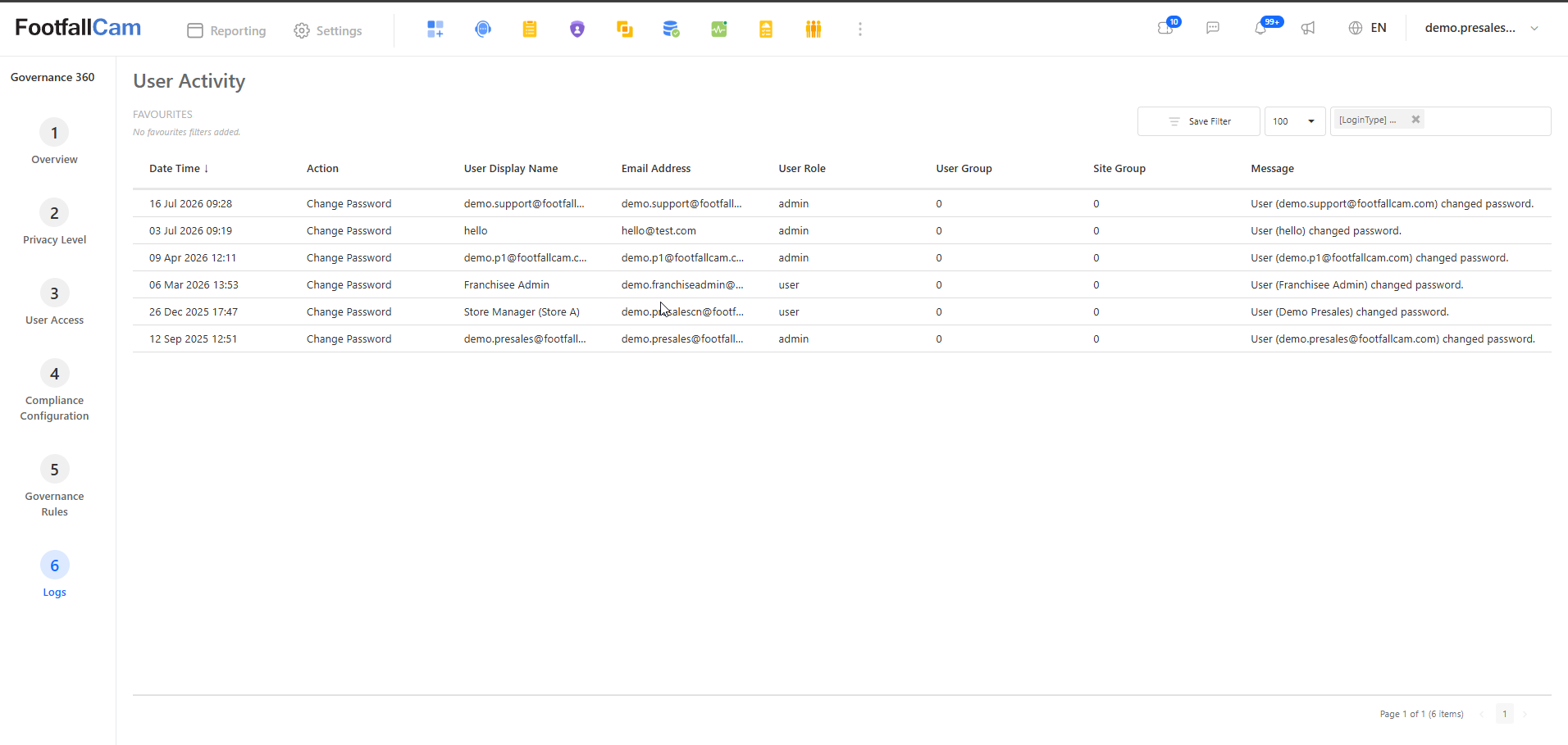Open the yellow checklist document icon
1568x745 pixels.
tap(766, 30)
